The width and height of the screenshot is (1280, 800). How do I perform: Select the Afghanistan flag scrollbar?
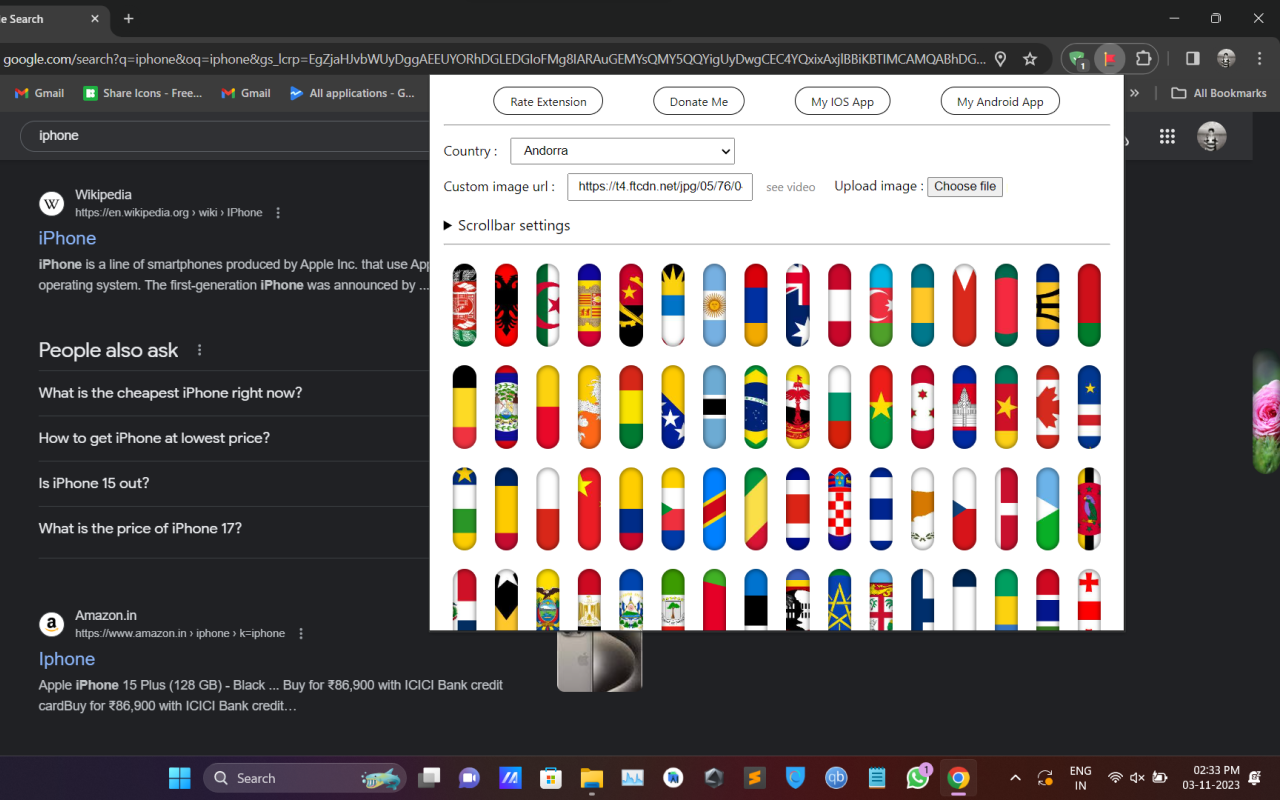[x=464, y=305]
